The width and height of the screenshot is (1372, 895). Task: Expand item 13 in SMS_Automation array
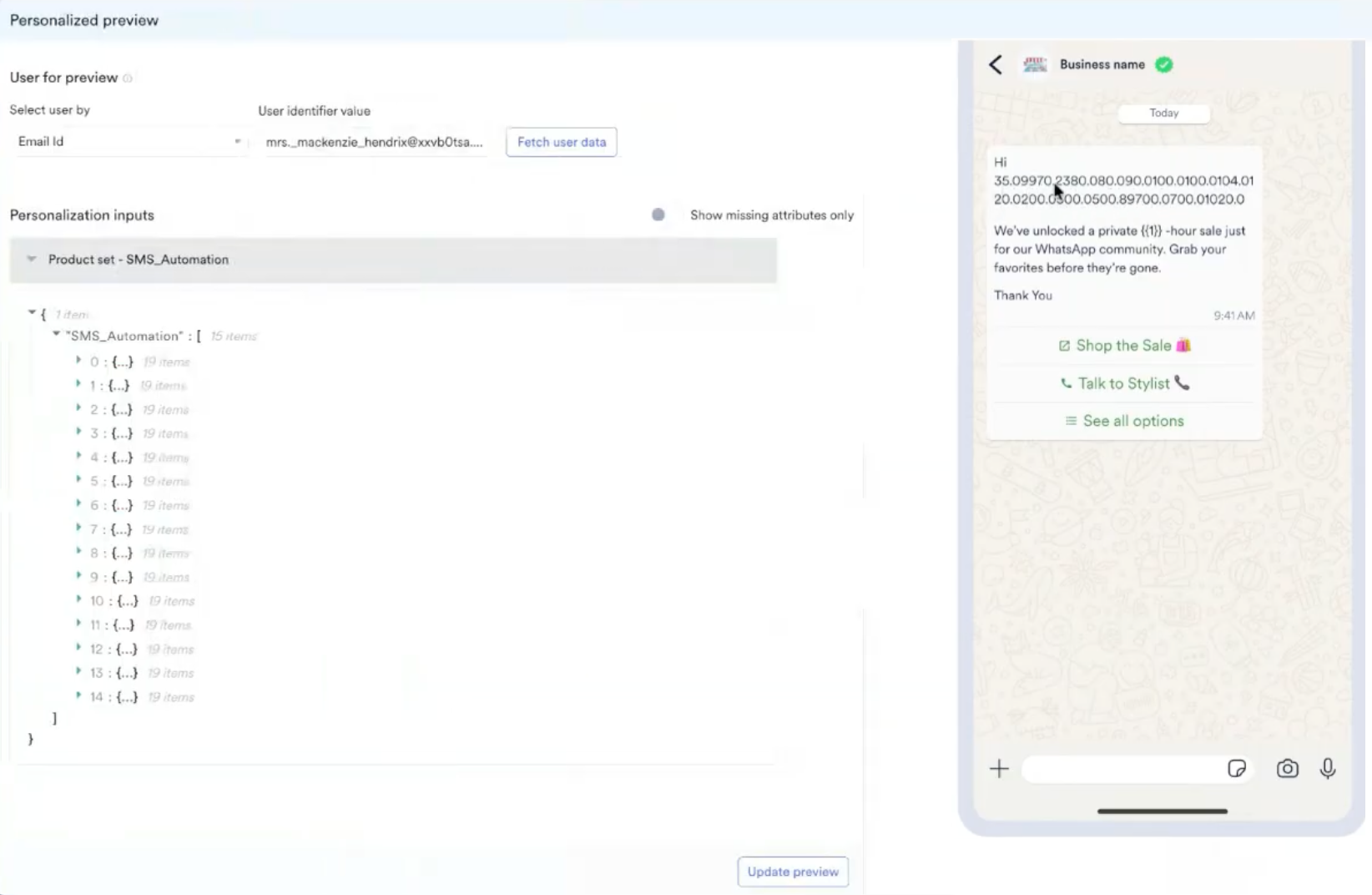point(78,671)
